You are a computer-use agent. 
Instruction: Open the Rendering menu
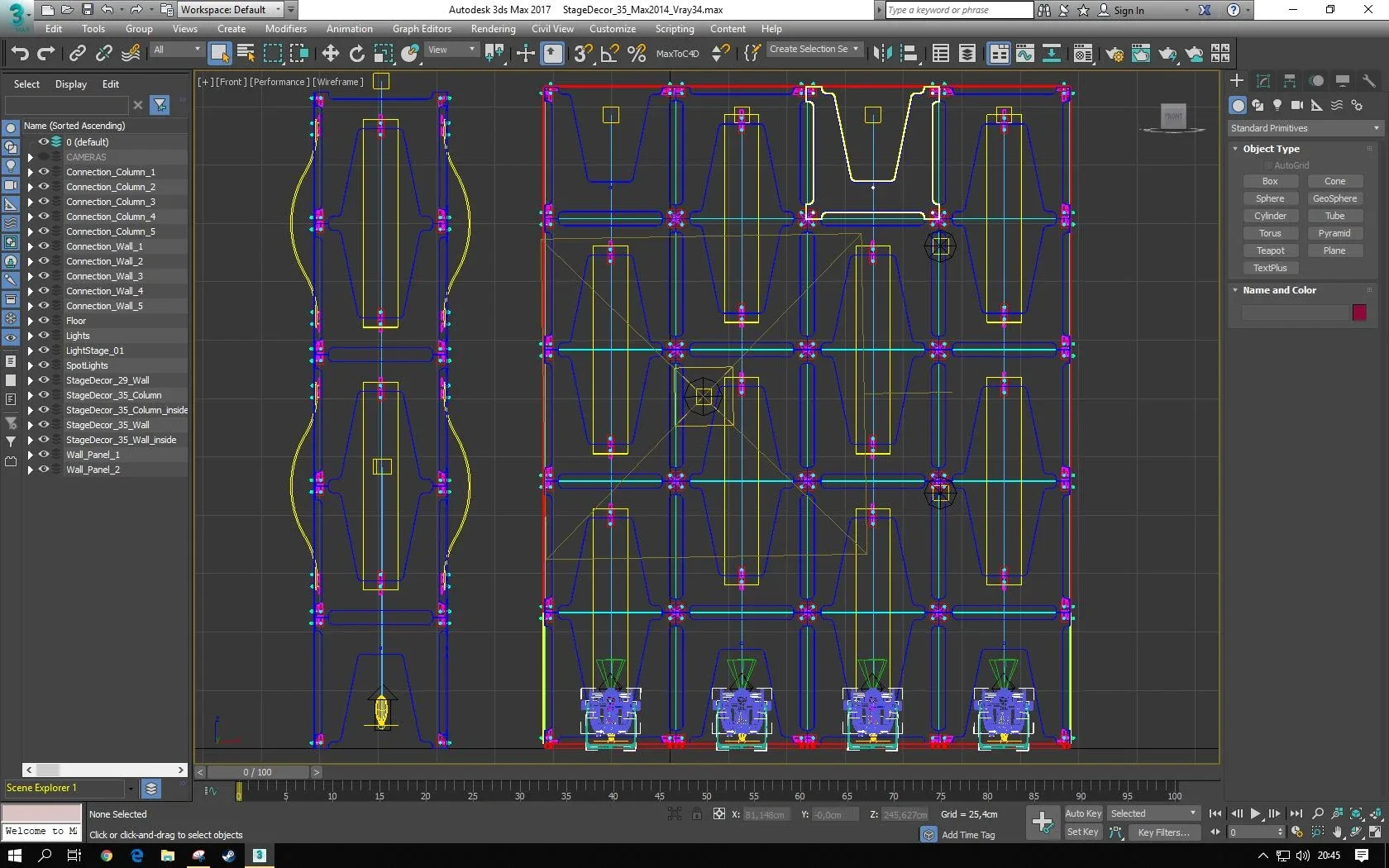point(494,29)
